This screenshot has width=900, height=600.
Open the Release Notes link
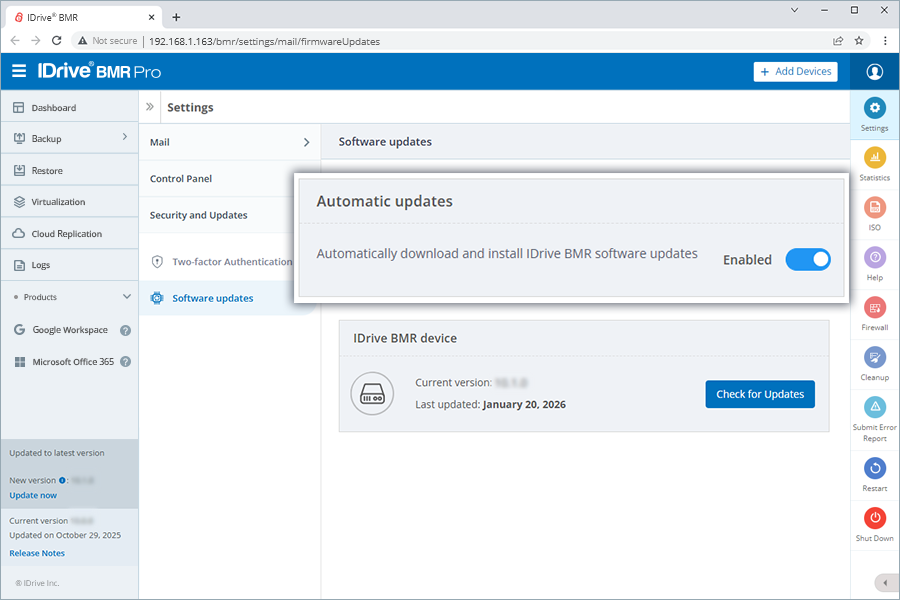[x=37, y=553]
